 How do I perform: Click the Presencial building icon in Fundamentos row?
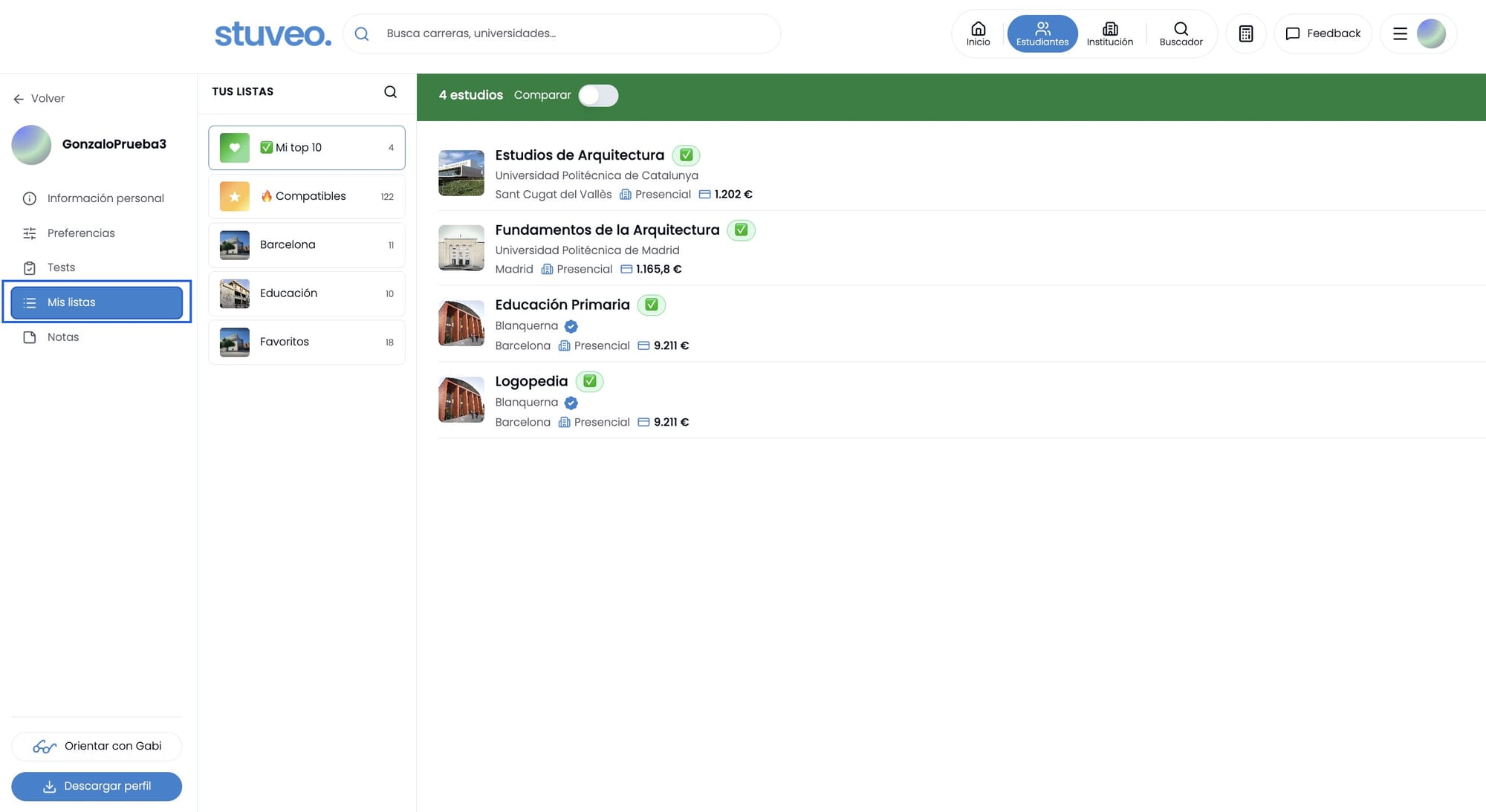[547, 270]
